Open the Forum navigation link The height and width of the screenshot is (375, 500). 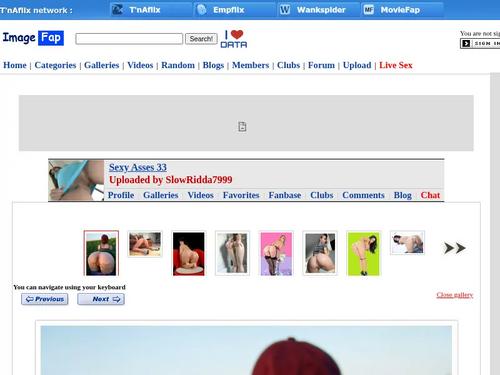click(321, 65)
